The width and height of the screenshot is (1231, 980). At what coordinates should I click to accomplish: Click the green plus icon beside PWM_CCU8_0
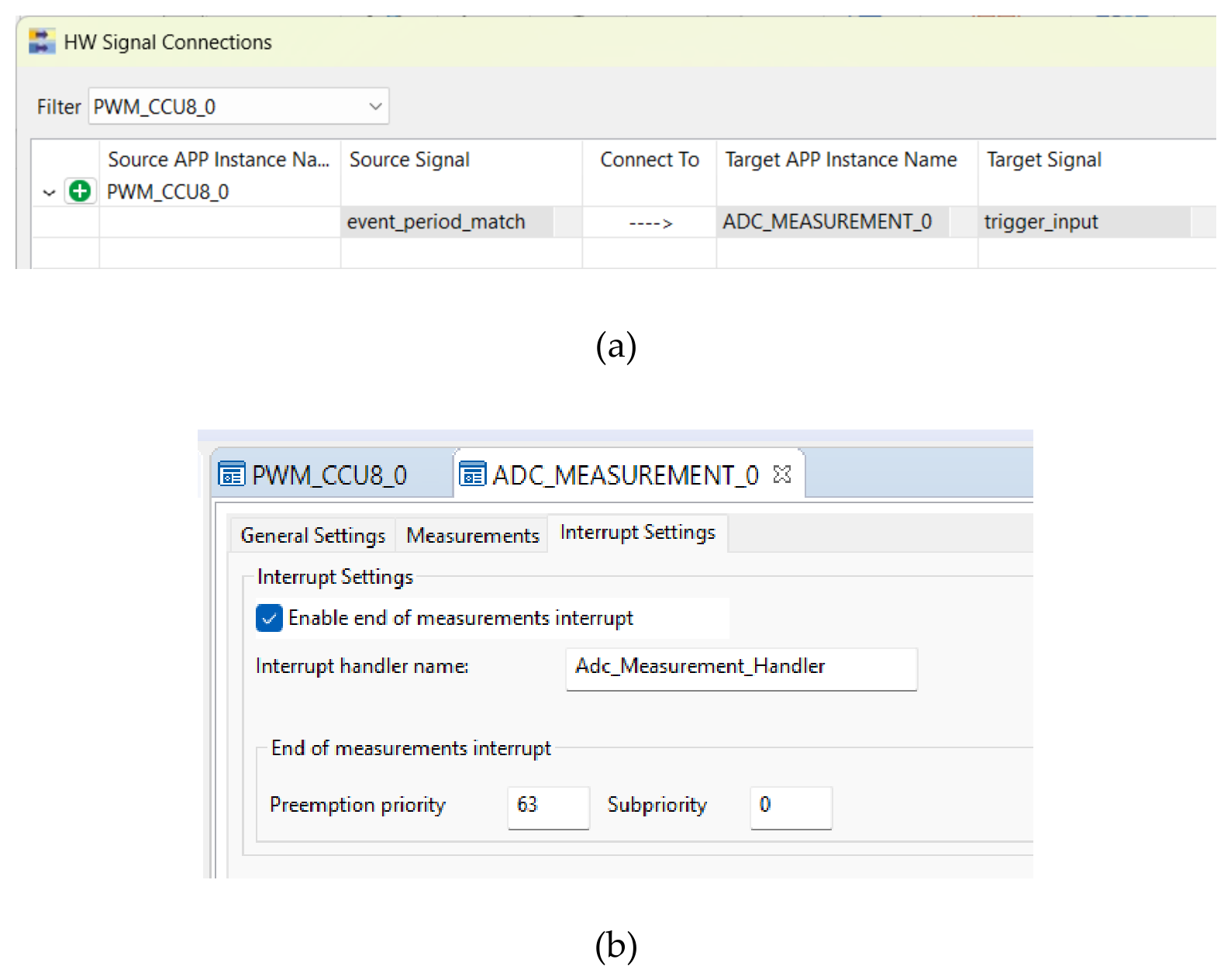tap(80, 191)
